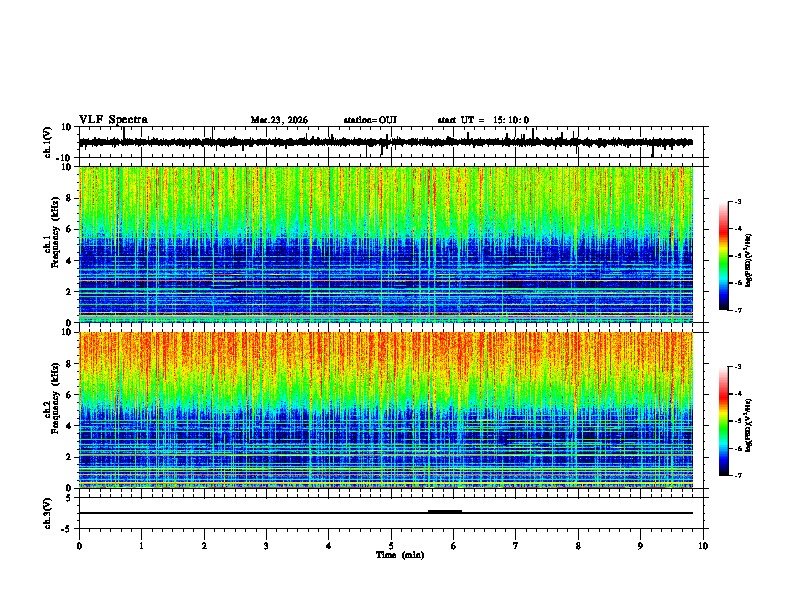This screenshot has height=612, width=792.
Task: Click the "-10" tick on ch.1 voltage axis
Action: pyautogui.click(x=65, y=158)
